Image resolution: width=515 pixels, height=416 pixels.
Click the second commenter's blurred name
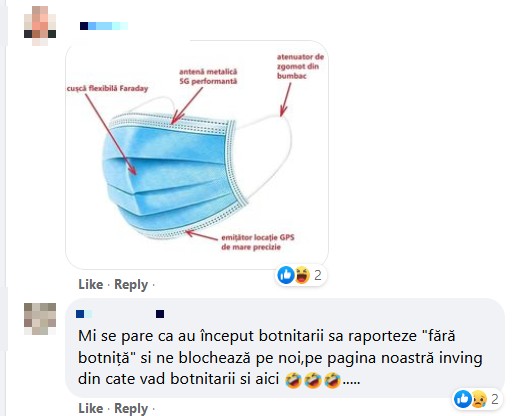pyautogui.click(x=120, y=314)
